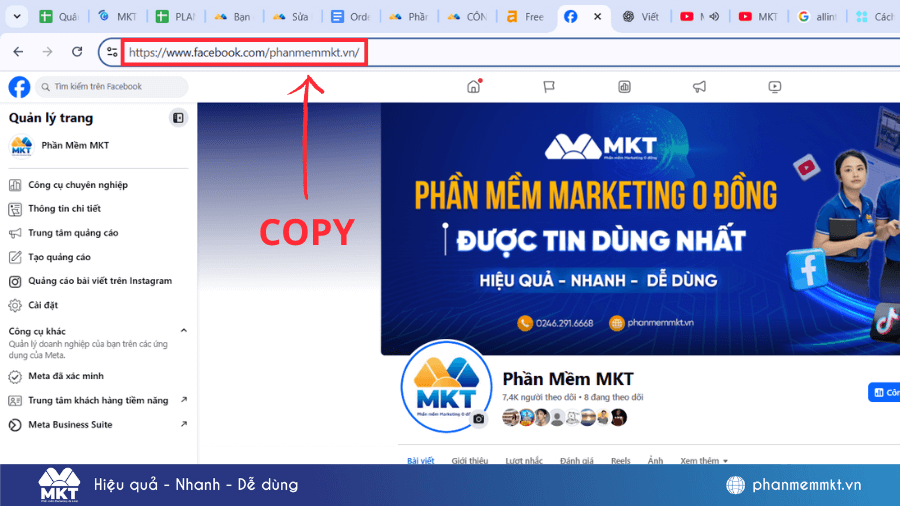
Task: Open 'Quảng cáo bài viết trên Instagram'
Action: tap(98, 281)
